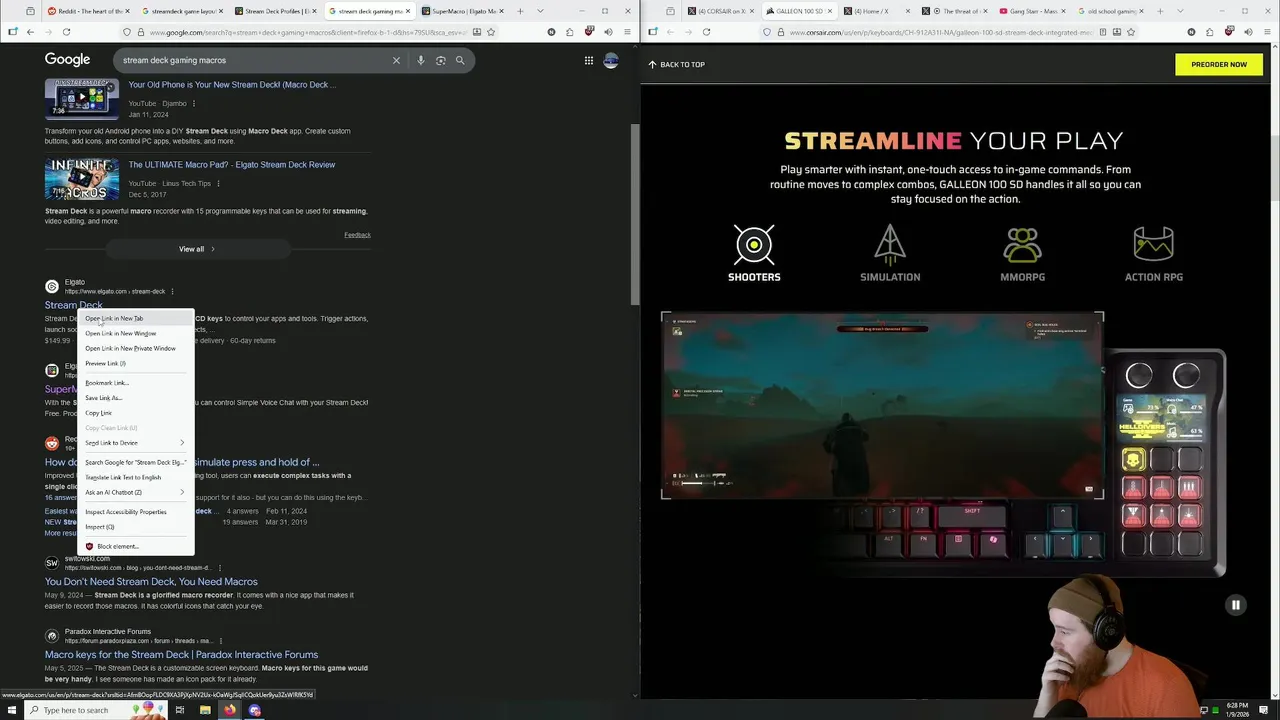Clear the Google search box
Viewport: 1280px width, 720px height.
pyautogui.click(x=396, y=60)
